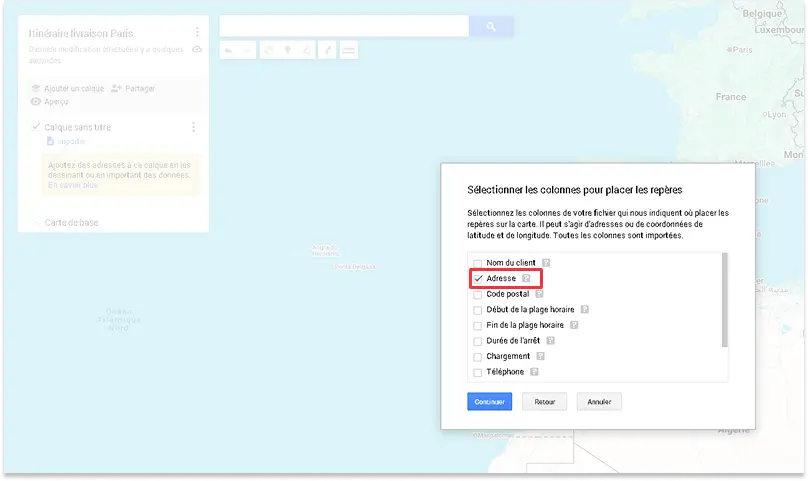808x481 pixels.
Task: Check the Nom du client checkbox
Action: click(x=478, y=263)
